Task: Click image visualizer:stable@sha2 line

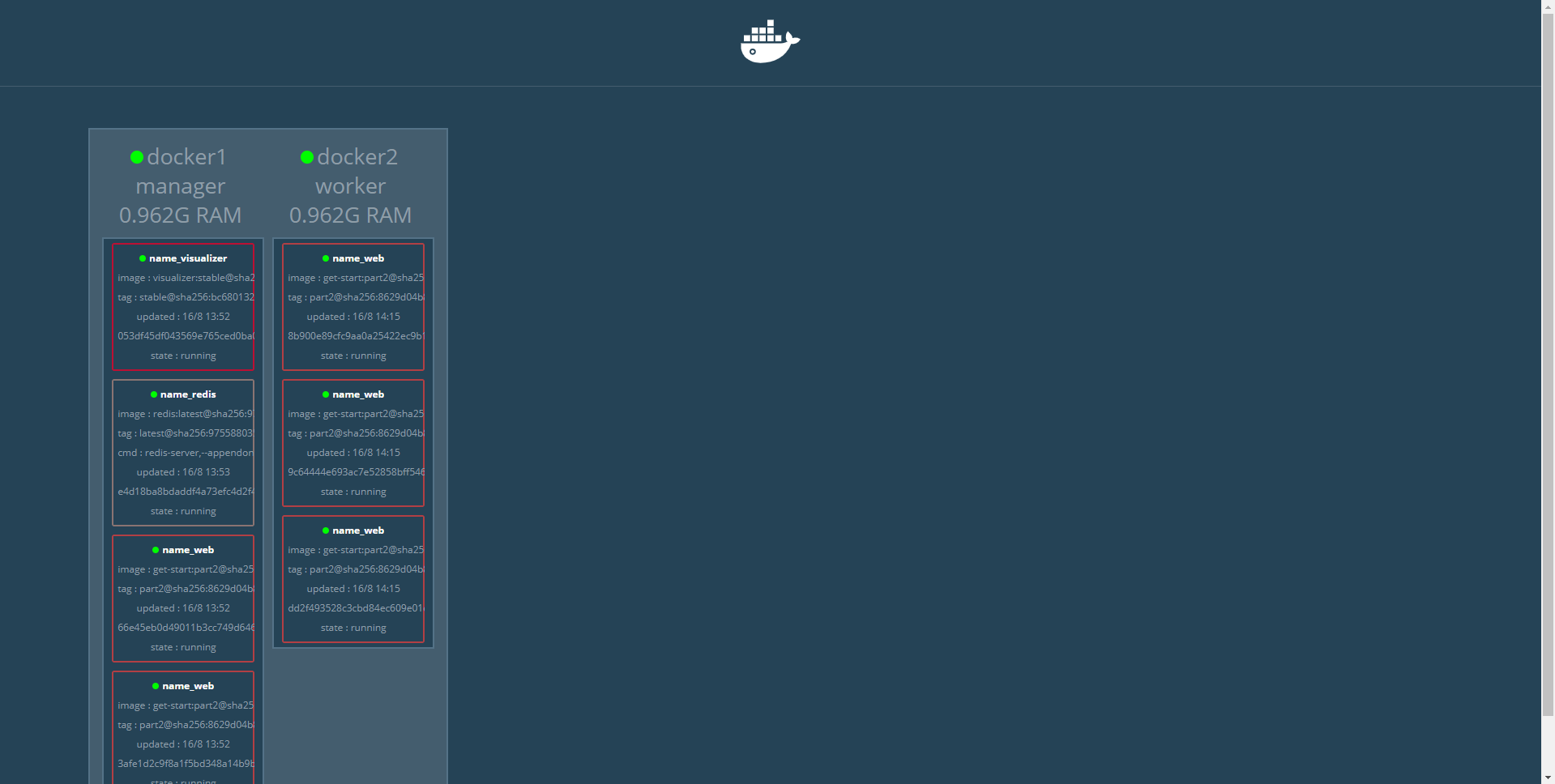Action: click(186, 278)
